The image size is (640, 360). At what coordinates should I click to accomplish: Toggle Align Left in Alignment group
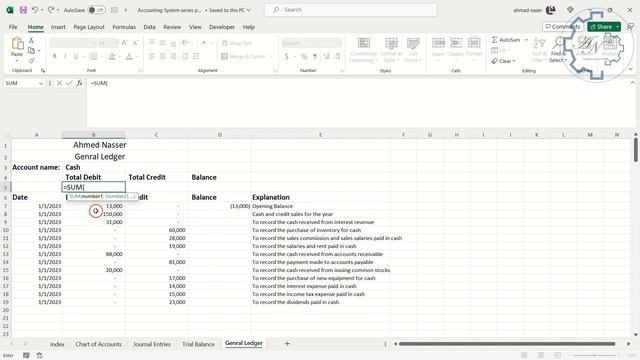click(x=152, y=56)
